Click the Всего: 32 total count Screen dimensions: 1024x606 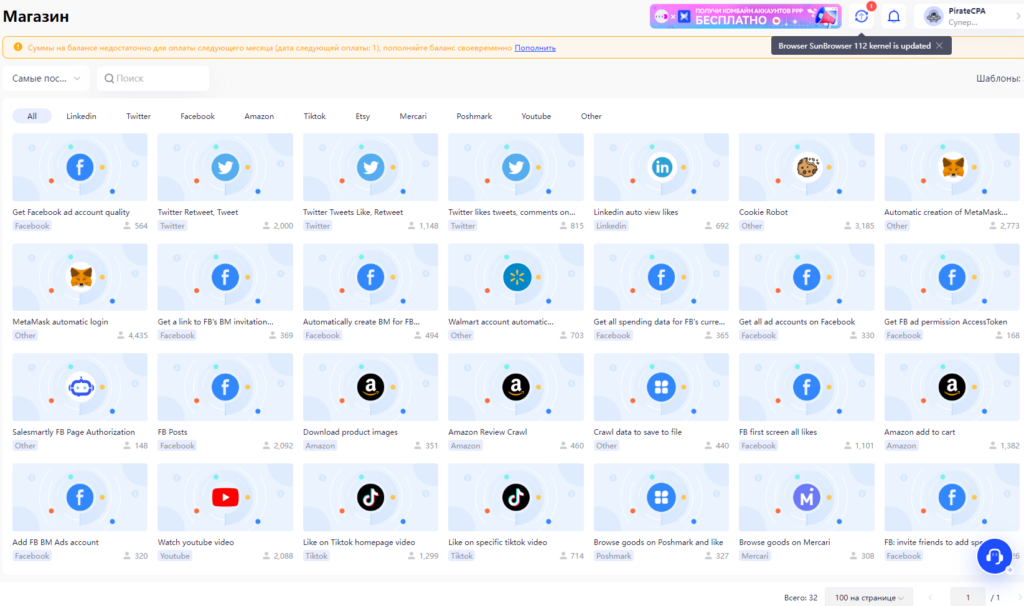point(801,598)
